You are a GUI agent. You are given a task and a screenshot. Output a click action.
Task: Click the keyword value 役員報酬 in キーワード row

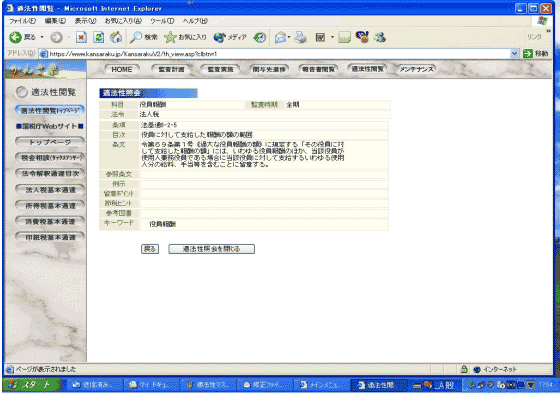point(162,224)
